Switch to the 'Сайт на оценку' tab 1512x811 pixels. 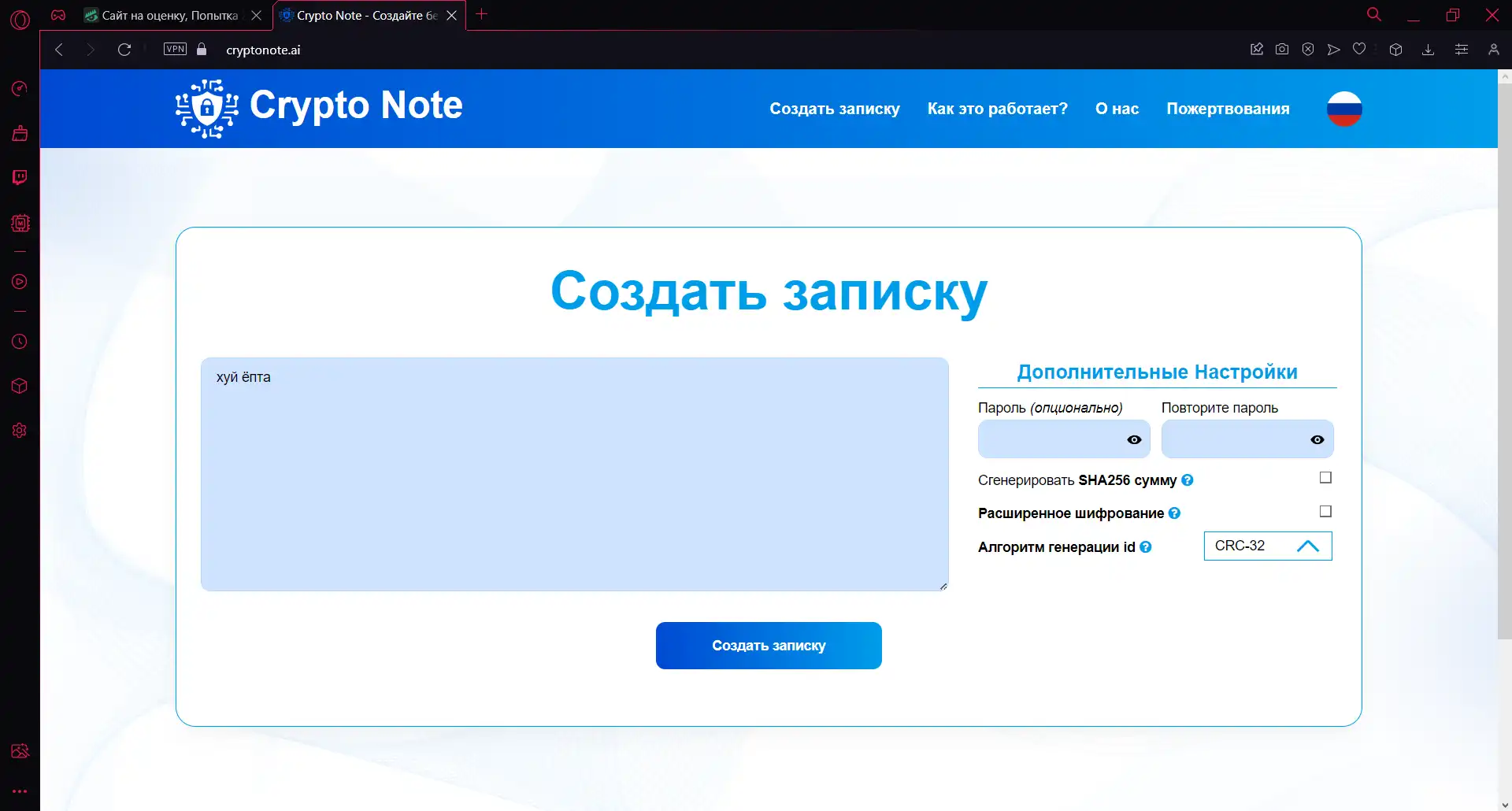click(170, 15)
